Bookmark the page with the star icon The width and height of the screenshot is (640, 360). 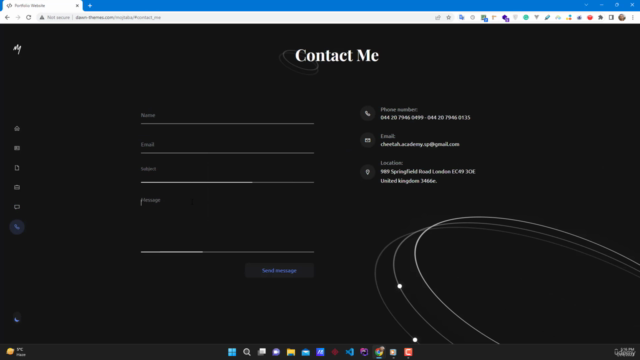click(x=449, y=17)
